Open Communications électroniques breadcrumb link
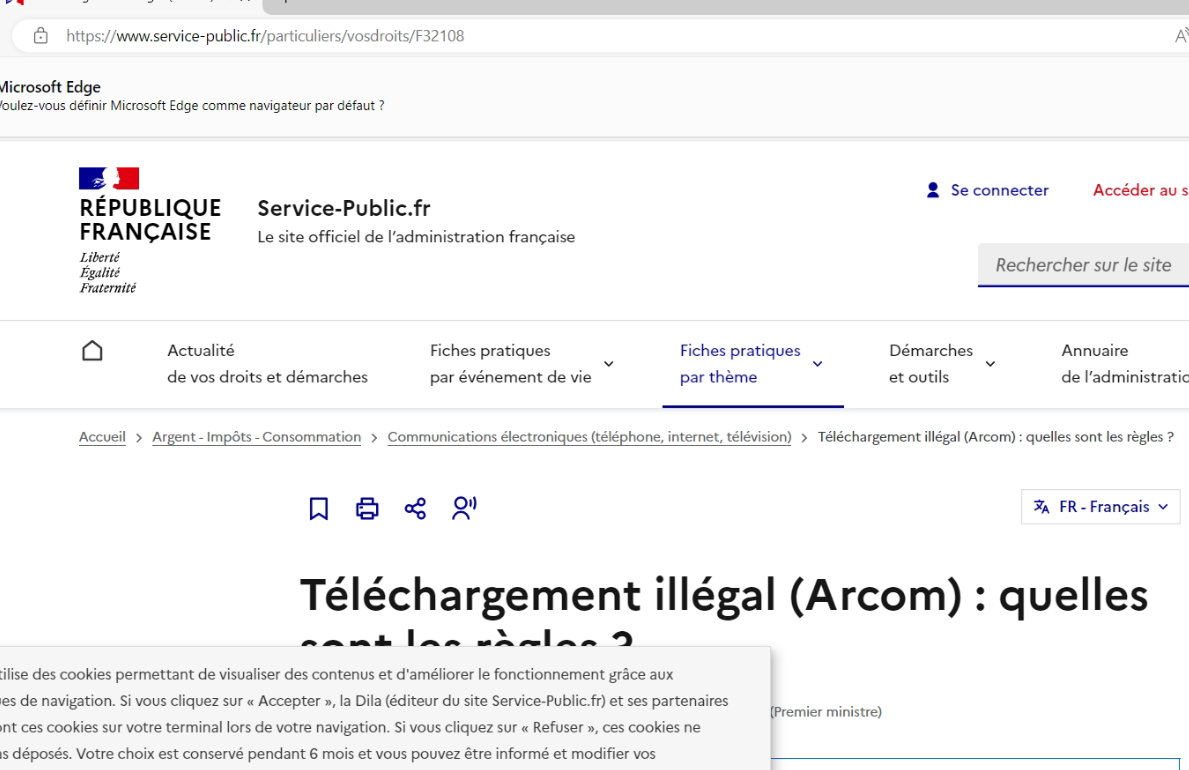The width and height of the screenshot is (1189, 770). point(589,437)
